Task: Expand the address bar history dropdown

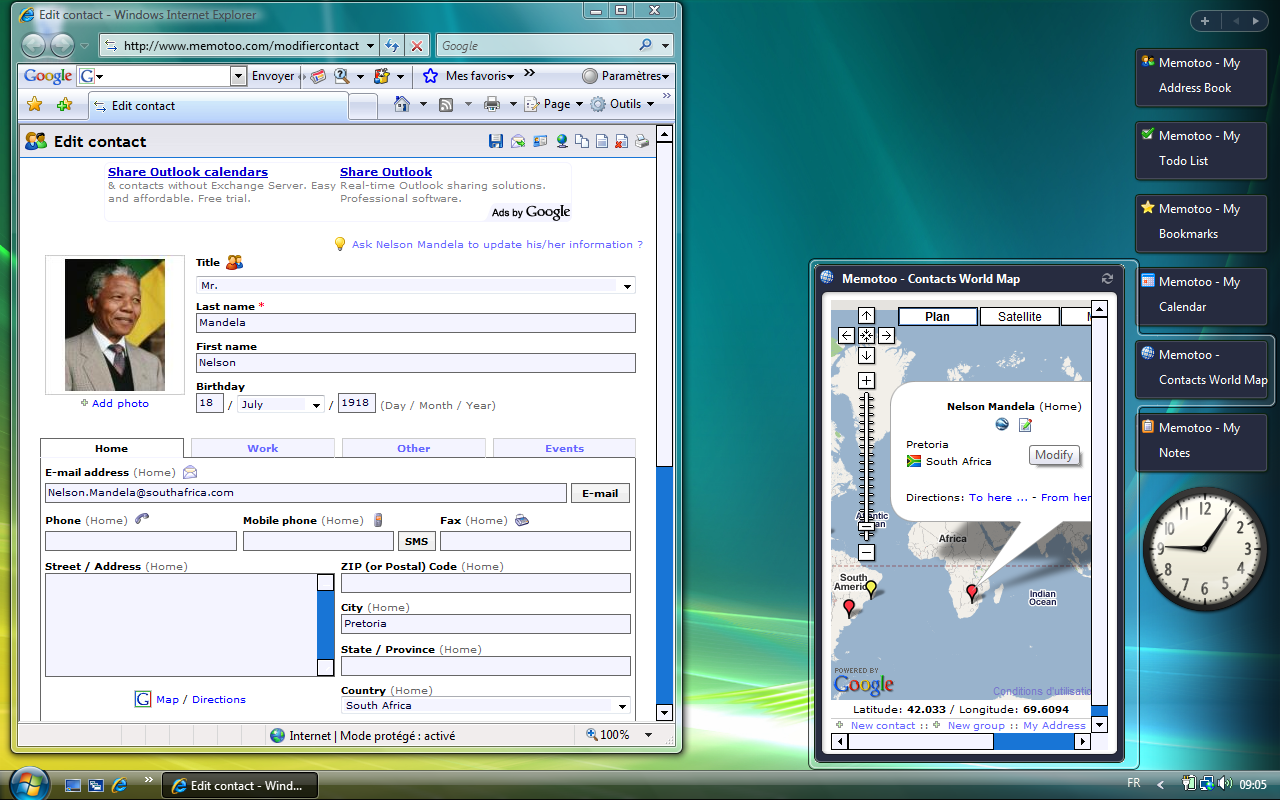Action: pyautogui.click(x=370, y=46)
